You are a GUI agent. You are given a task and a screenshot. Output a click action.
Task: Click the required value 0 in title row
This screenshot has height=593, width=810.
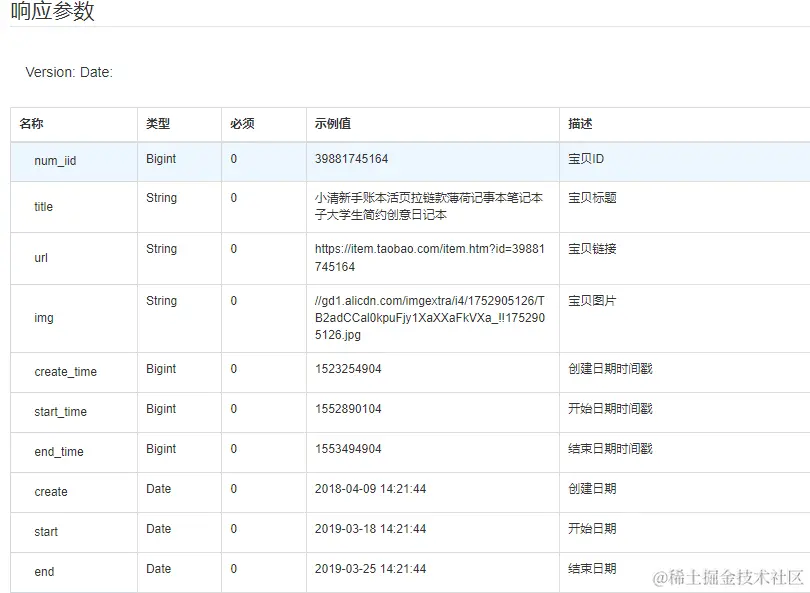(233, 198)
